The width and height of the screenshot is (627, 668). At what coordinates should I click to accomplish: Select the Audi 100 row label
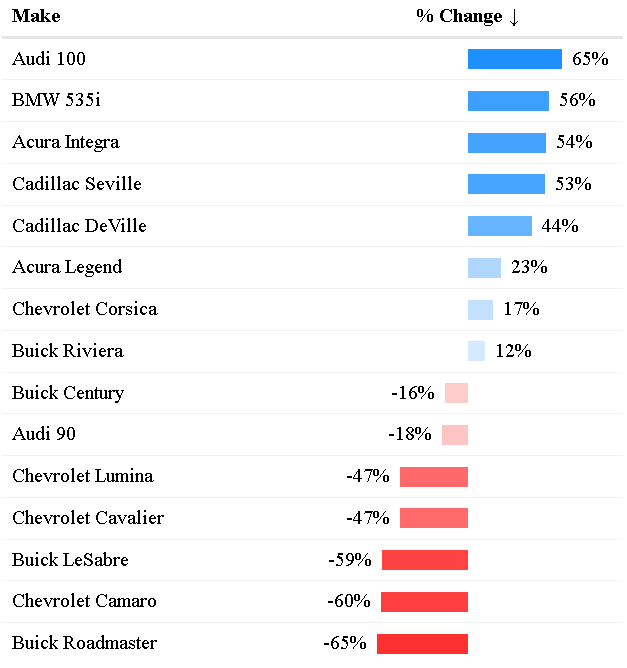pos(49,59)
